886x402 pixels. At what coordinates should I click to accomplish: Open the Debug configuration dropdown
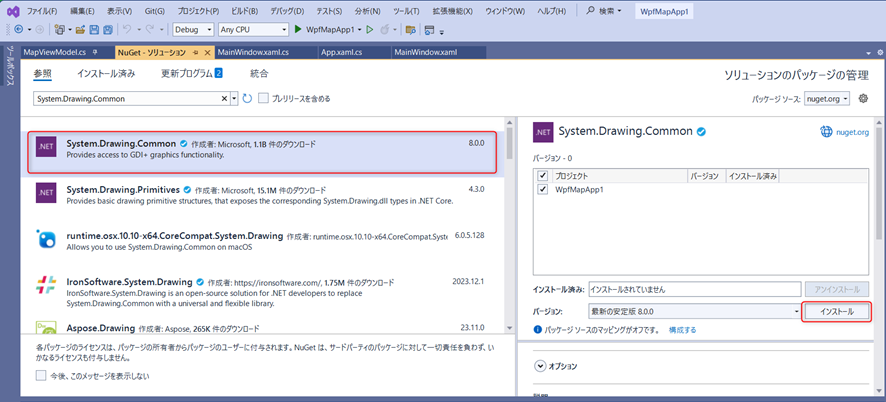coord(193,29)
